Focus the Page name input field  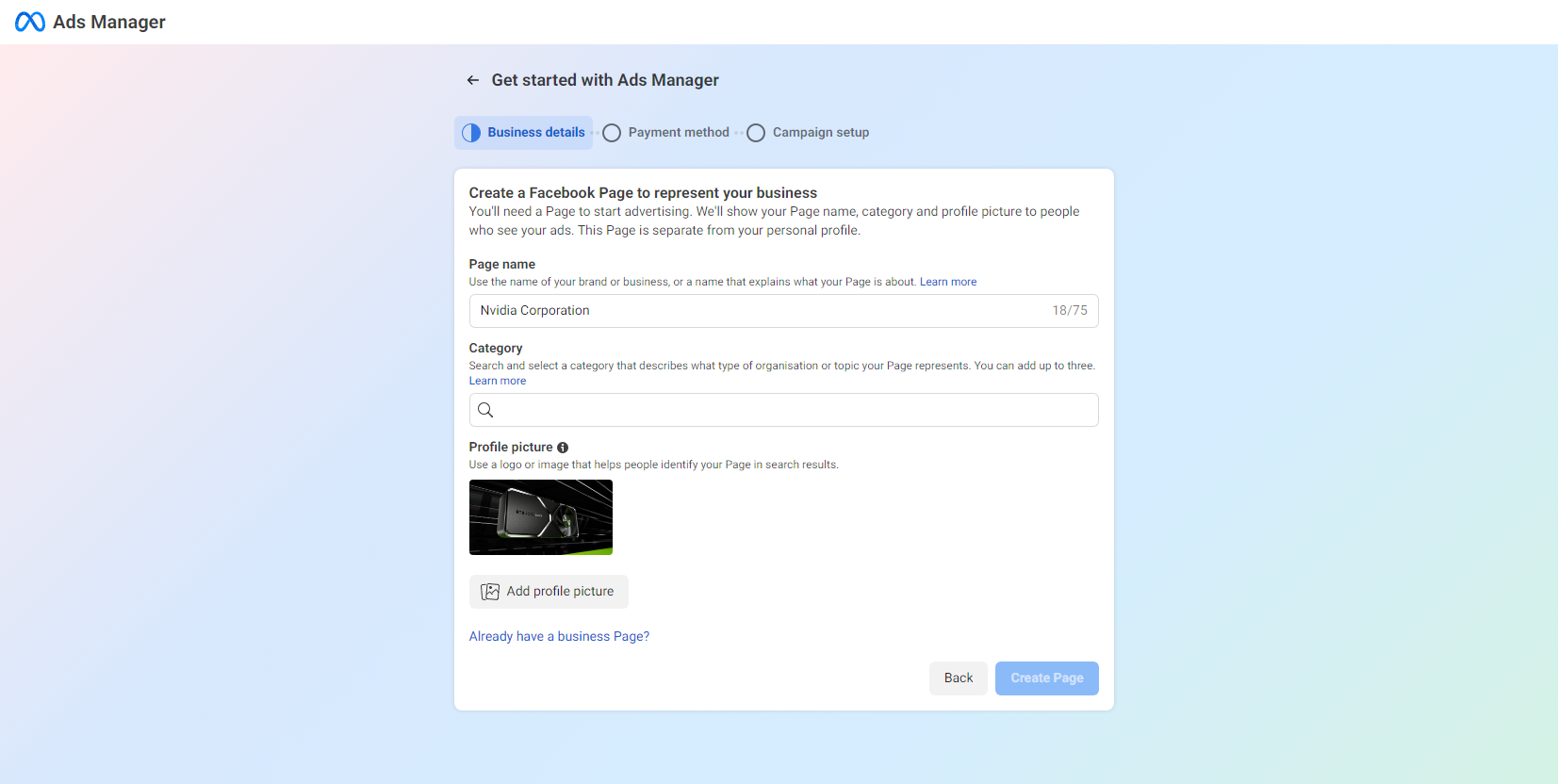click(x=783, y=311)
